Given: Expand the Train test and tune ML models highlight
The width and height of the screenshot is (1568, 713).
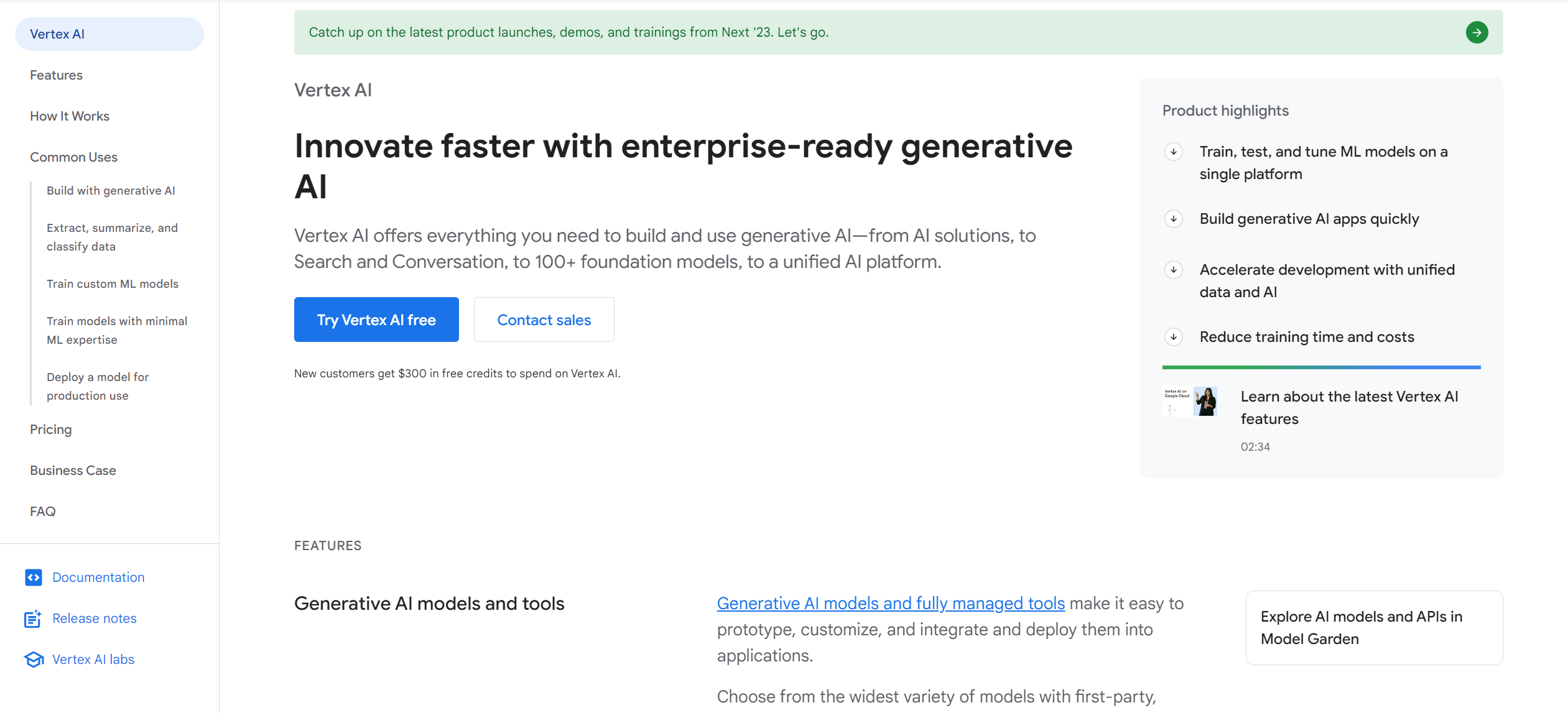Looking at the screenshot, I should (1175, 152).
